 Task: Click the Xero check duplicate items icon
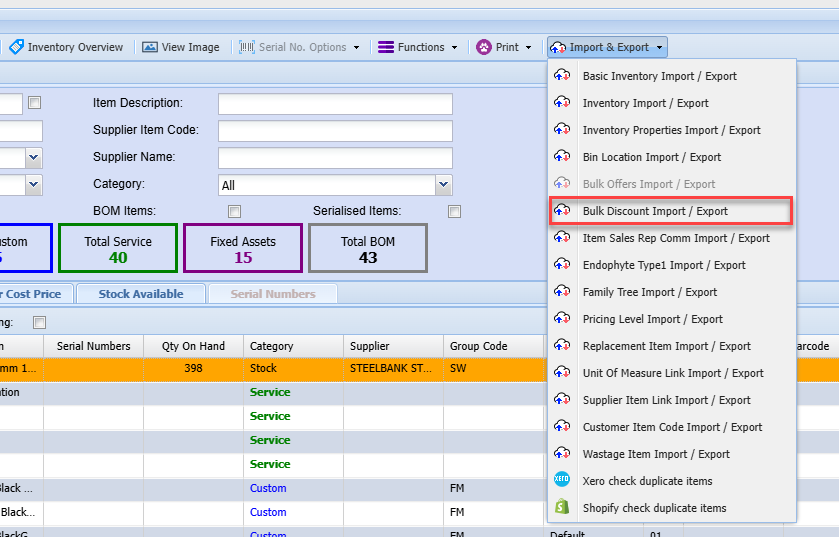562,481
